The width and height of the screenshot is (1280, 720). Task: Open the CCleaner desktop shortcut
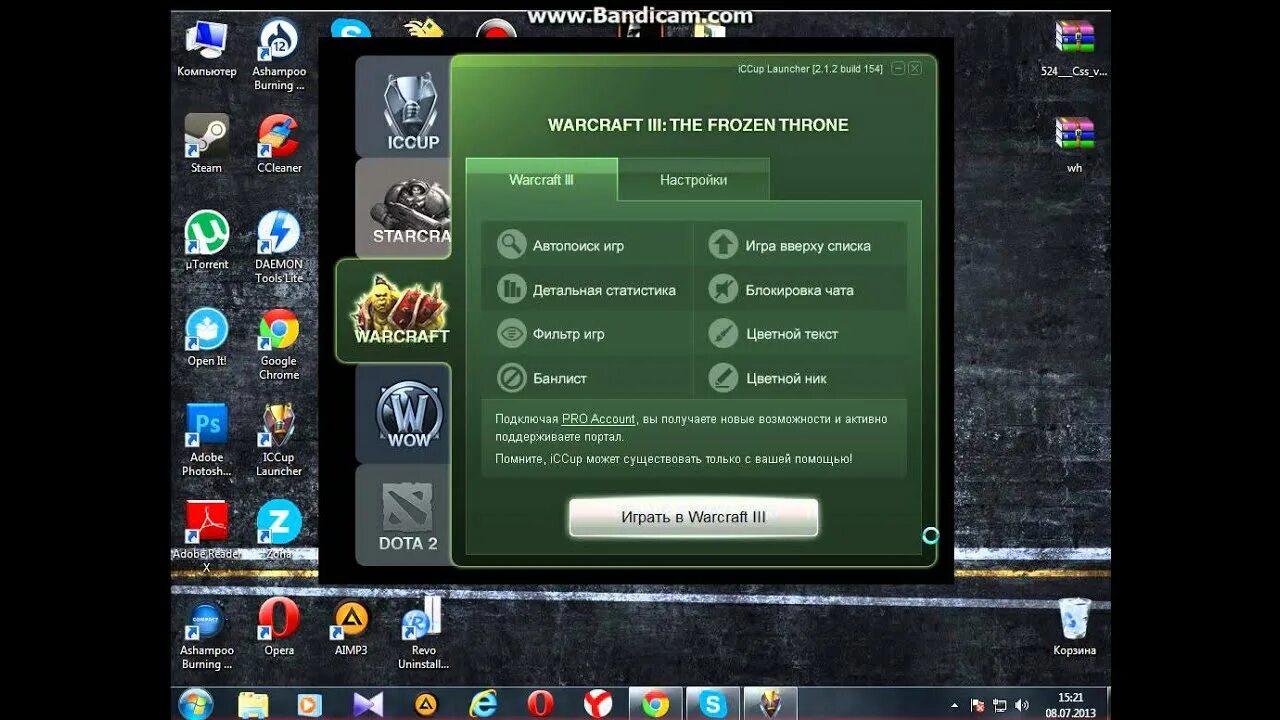tap(279, 144)
